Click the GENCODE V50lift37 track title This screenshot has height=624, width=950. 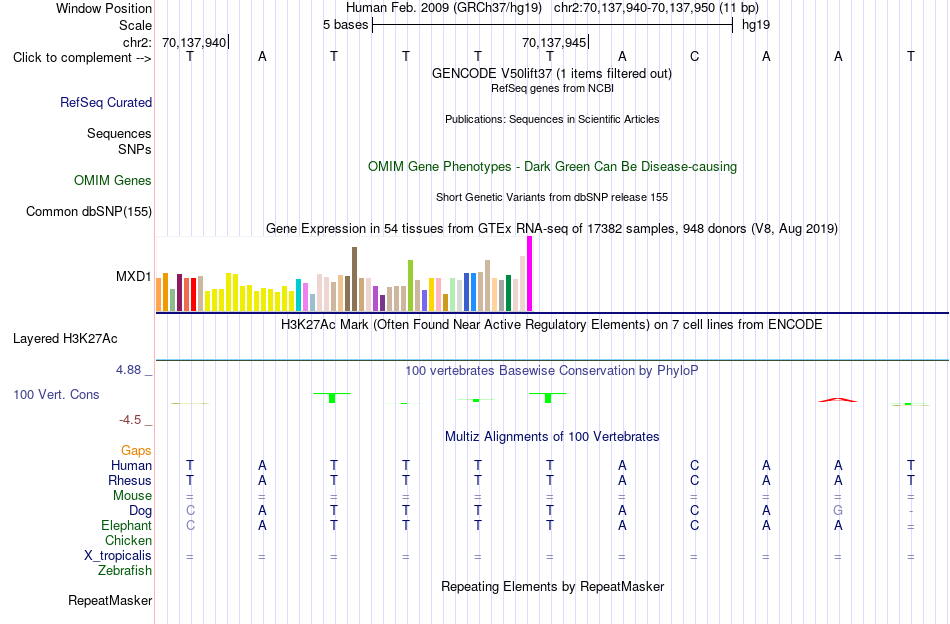[551, 73]
